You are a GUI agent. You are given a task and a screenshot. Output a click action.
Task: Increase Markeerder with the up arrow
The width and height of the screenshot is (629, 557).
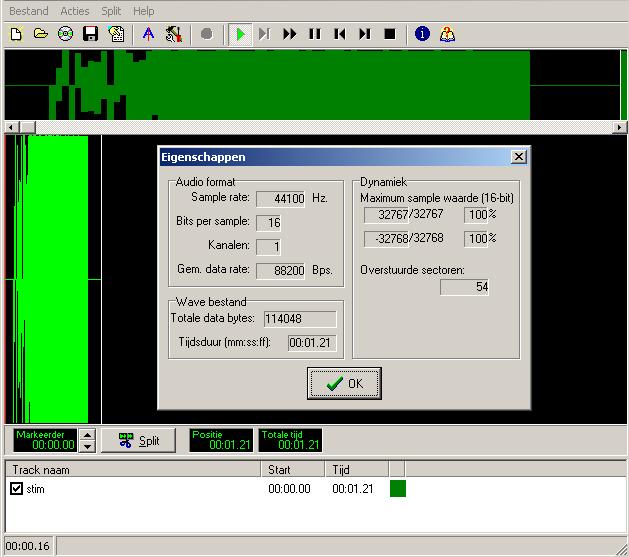87,435
